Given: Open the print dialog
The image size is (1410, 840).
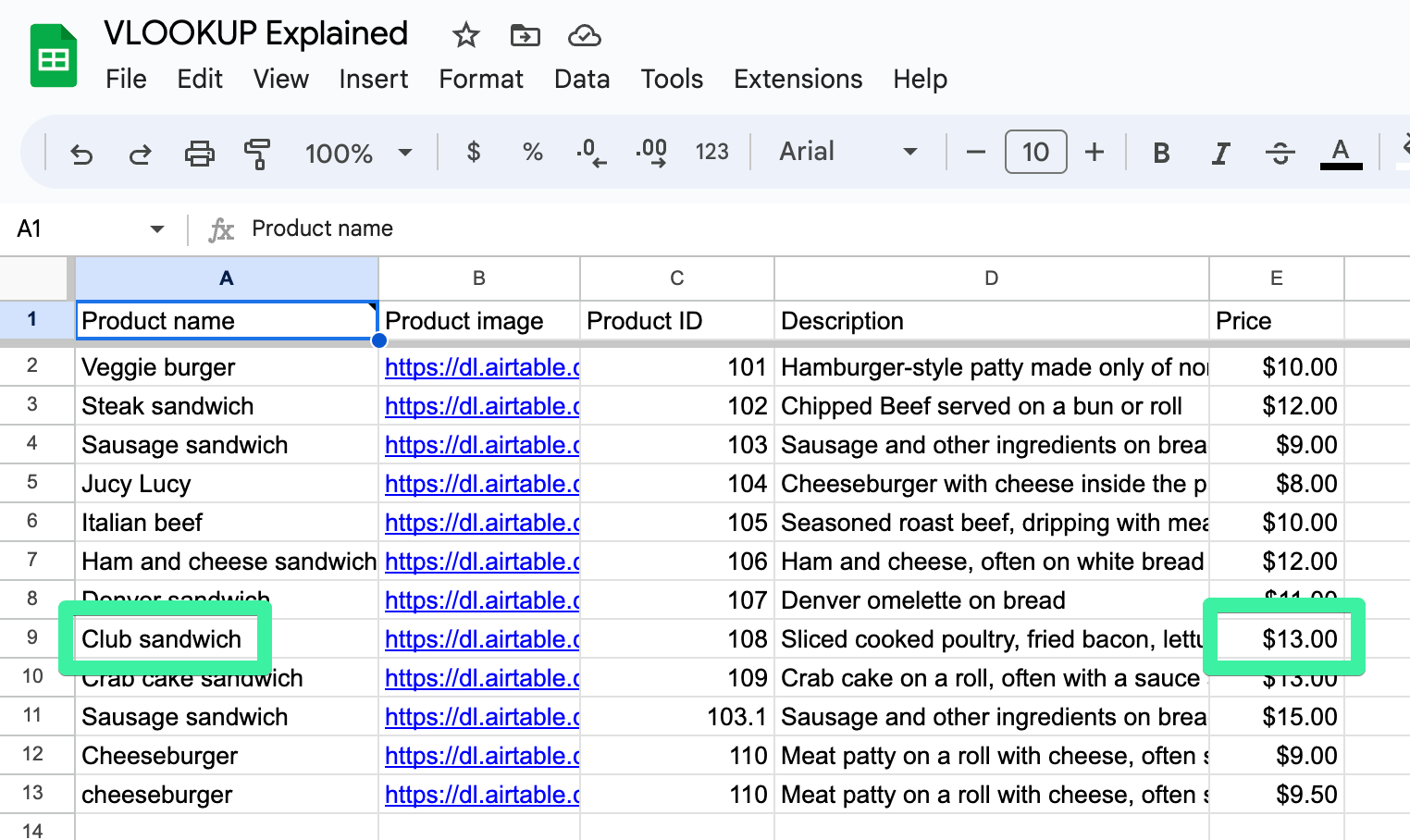Looking at the screenshot, I should point(200,153).
